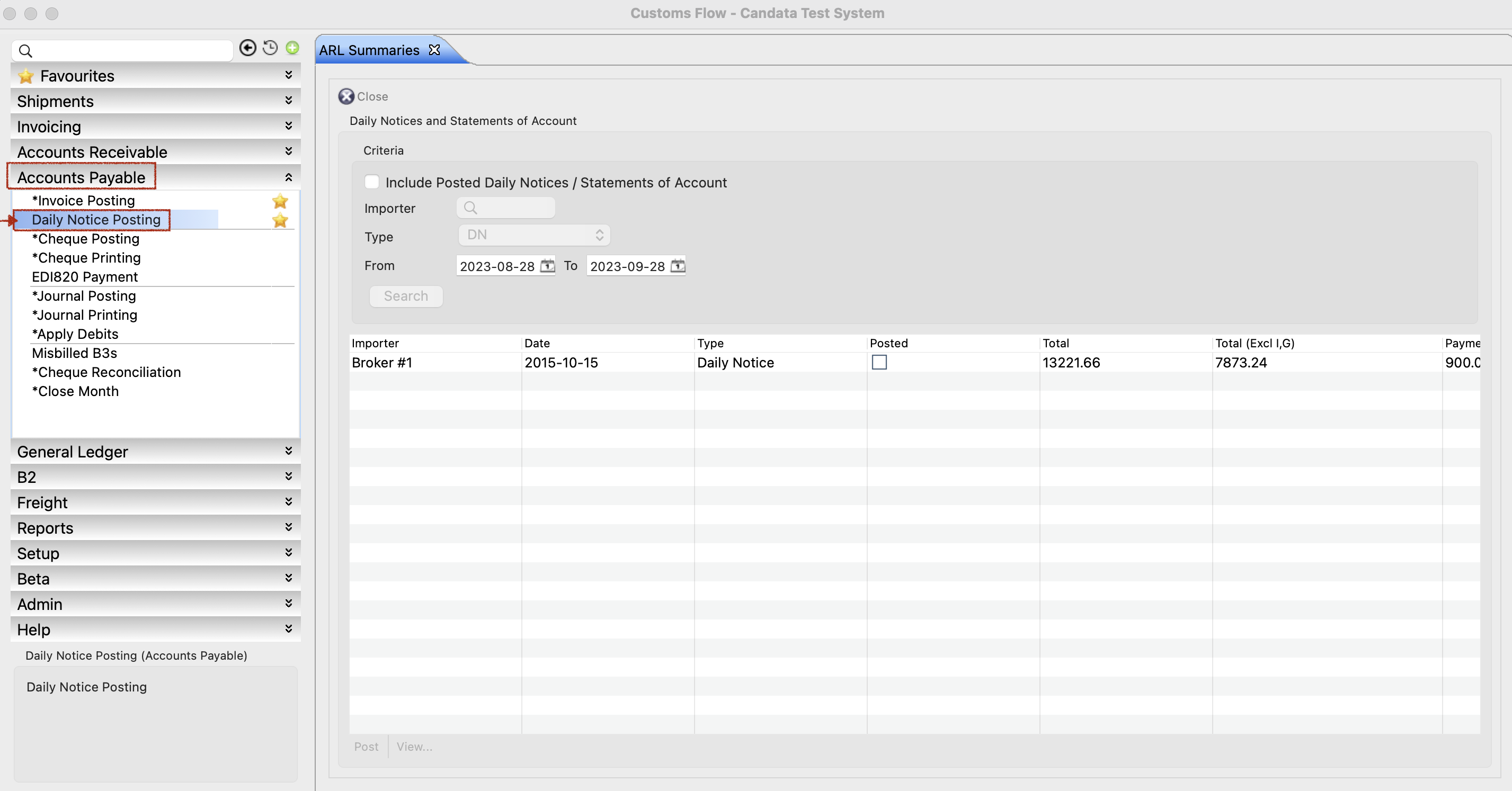The width and height of the screenshot is (1512, 791).
Task: Expand the Freight section
Action: point(288,502)
